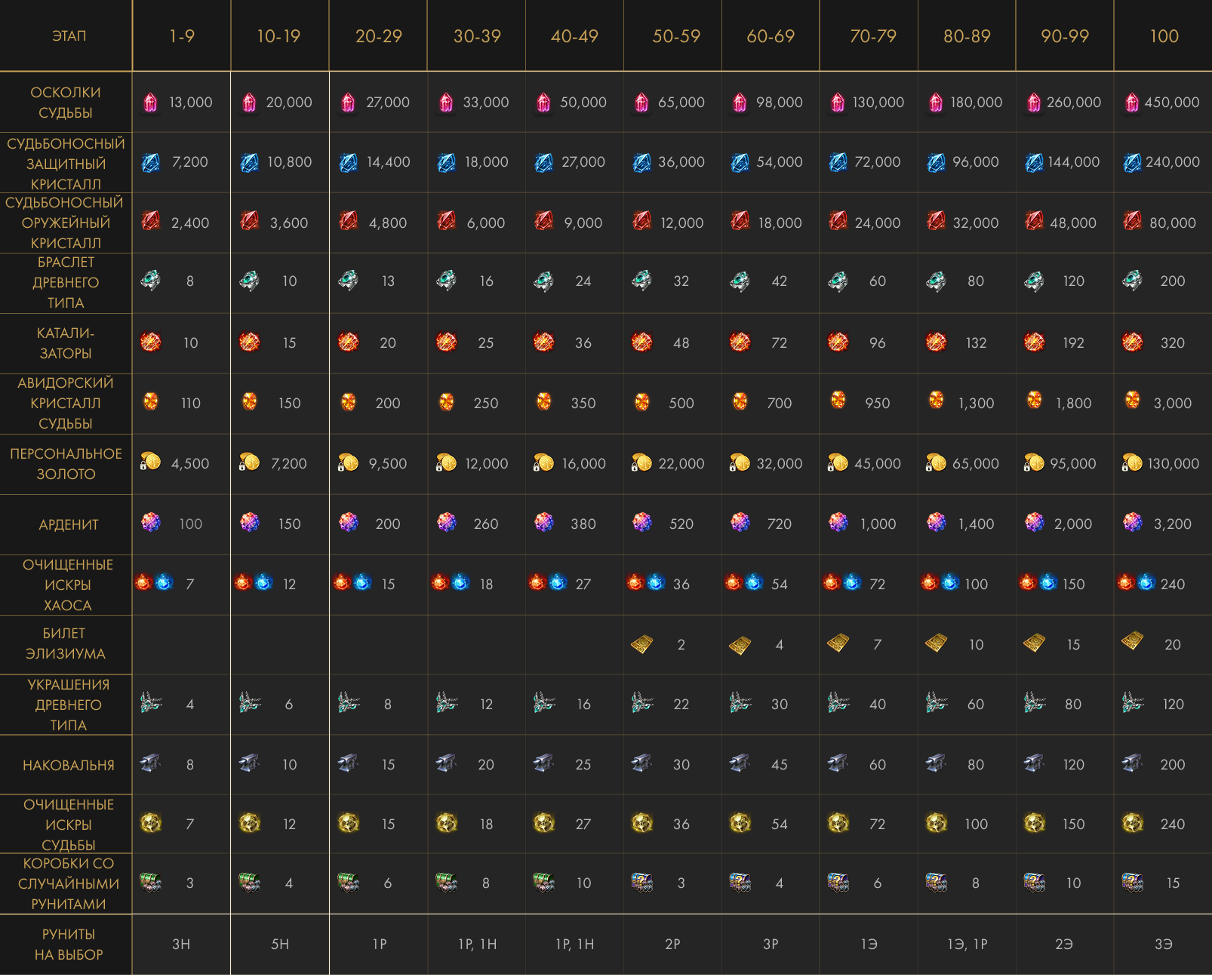The width and height of the screenshot is (1212, 980).
Task: Click the Avidor crystal icon beside 950
Action: 838,401
